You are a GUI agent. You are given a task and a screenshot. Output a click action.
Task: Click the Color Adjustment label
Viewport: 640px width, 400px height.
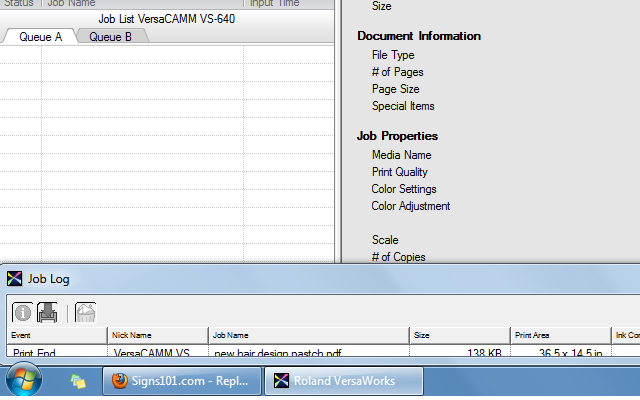[411, 206]
